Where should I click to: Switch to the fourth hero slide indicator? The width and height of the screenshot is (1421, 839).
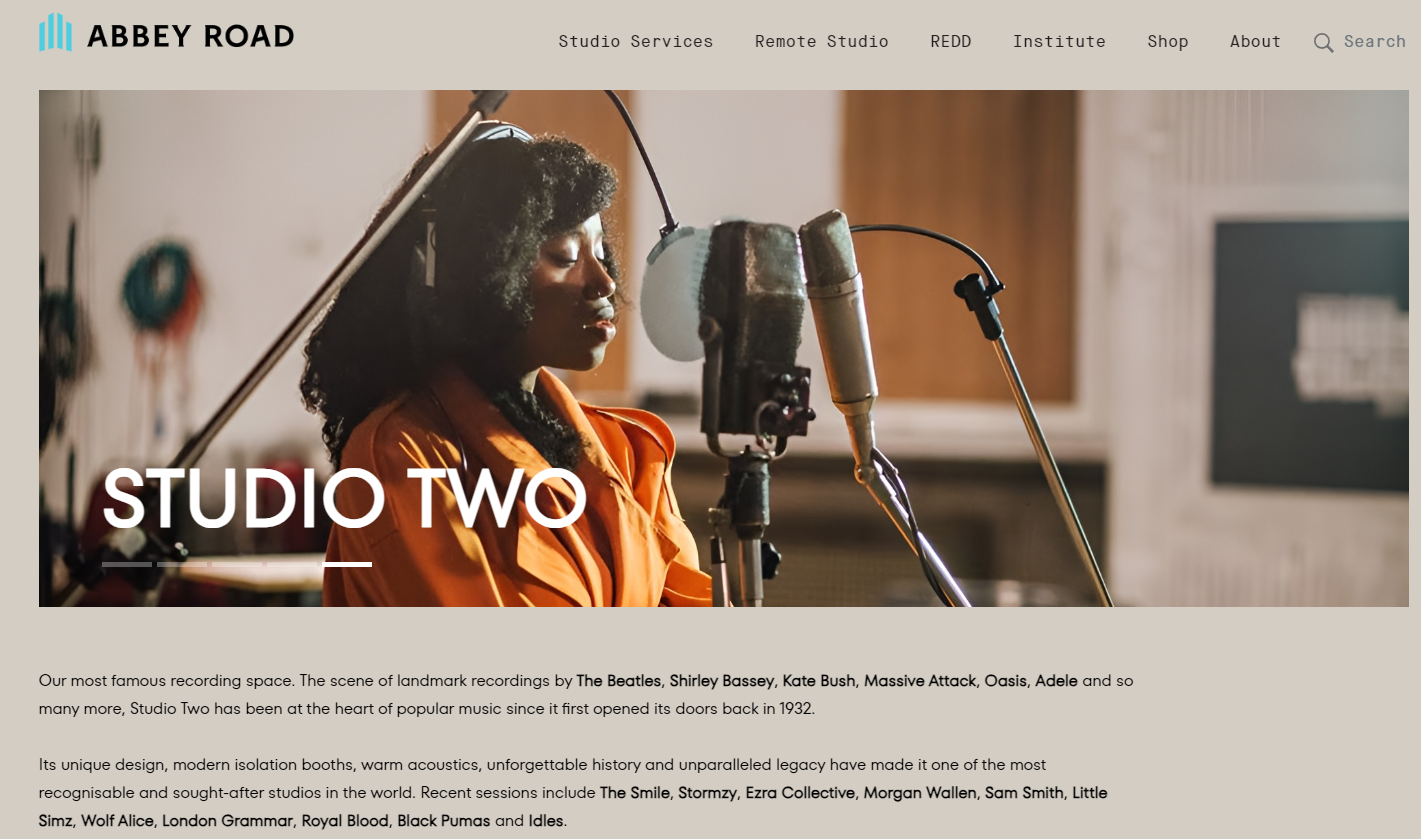(x=292, y=564)
